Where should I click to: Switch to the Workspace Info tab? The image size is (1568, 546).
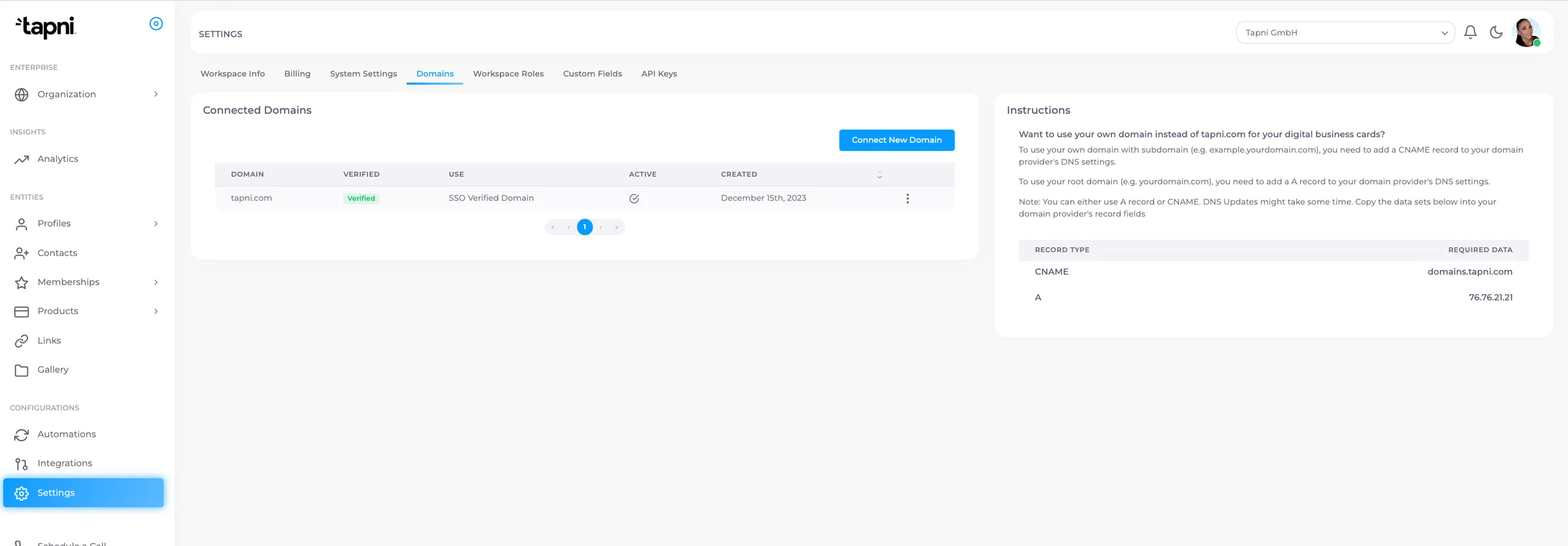click(x=233, y=74)
